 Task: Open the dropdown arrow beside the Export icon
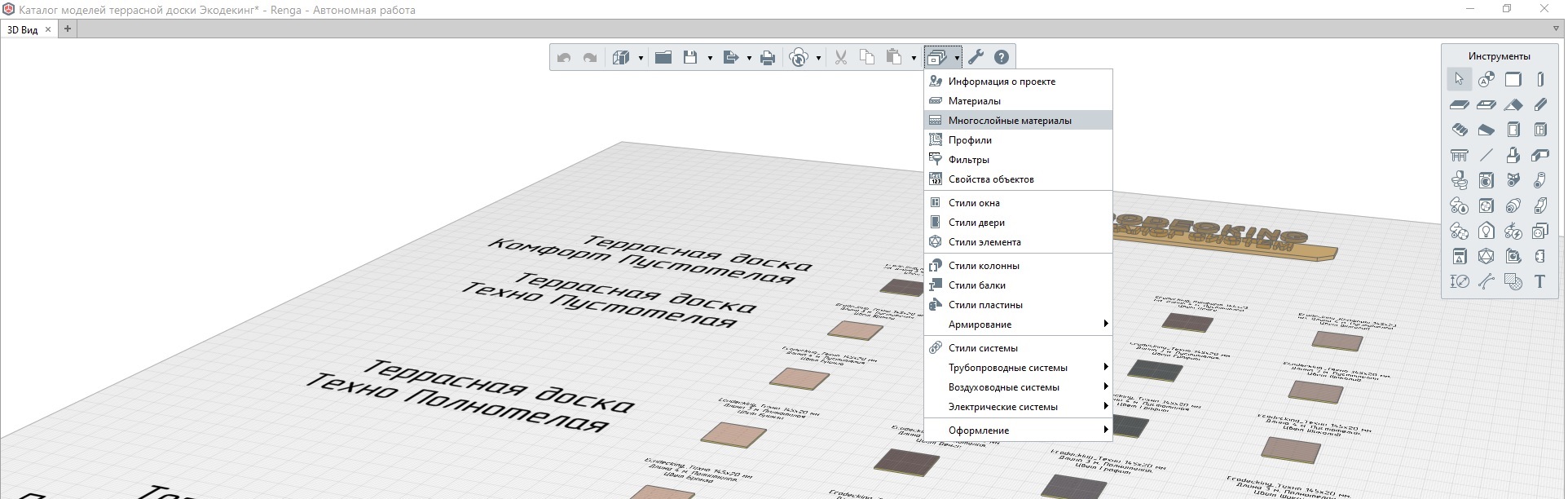[x=749, y=58]
